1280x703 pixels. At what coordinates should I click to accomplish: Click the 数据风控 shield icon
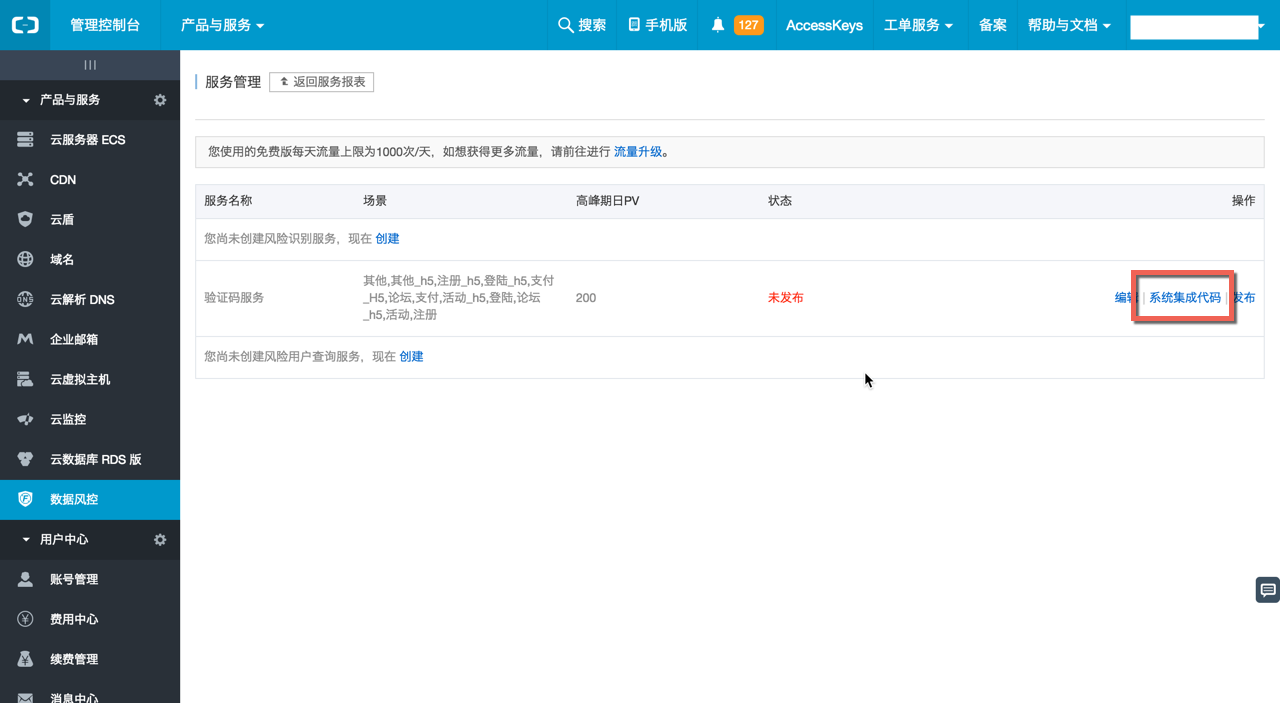[25, 499]
